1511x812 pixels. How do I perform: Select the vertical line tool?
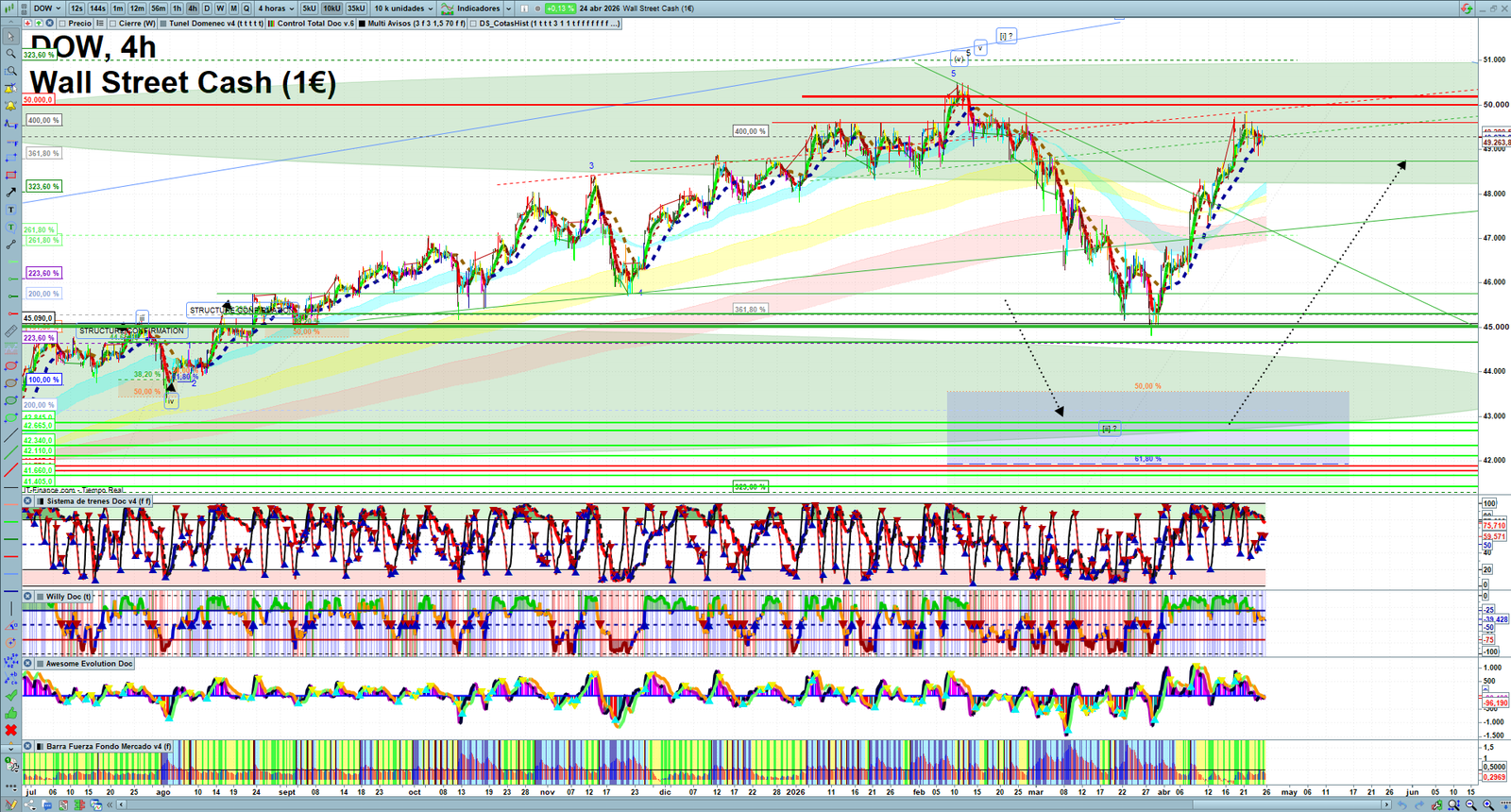10,609
